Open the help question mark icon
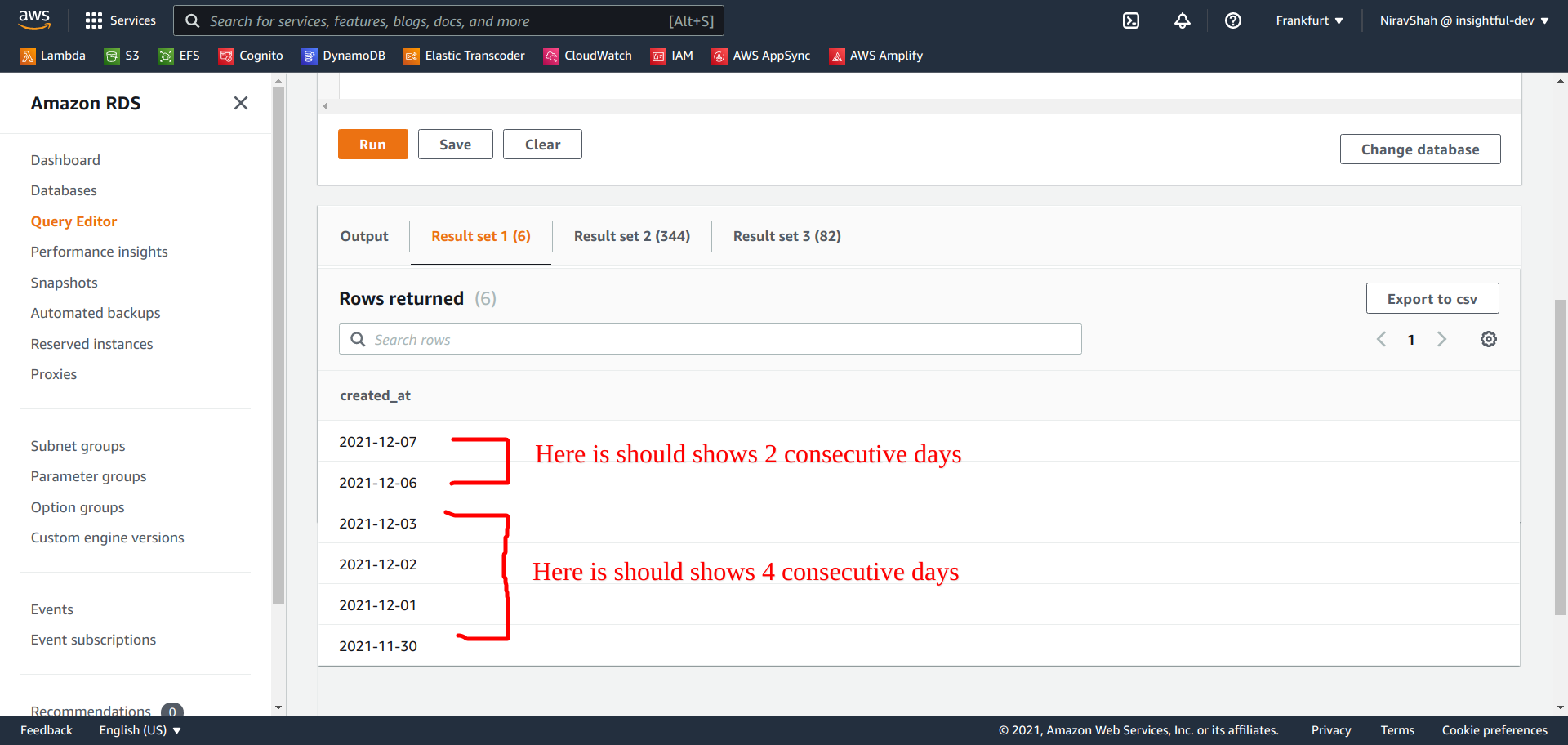Image resolution: width=1568 pixels, height=745 pixels. (x=1232, y=20)
